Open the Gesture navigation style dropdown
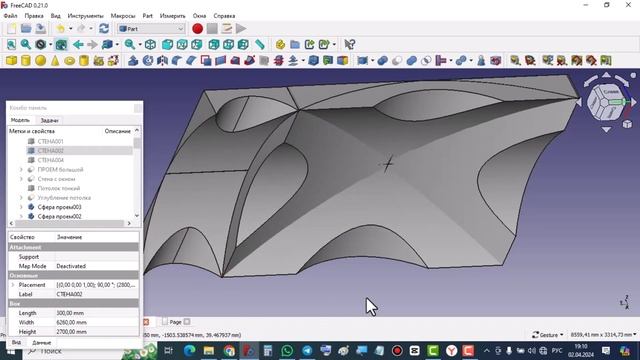Screen dimensions: 640x360 click(x=548, y=335)
